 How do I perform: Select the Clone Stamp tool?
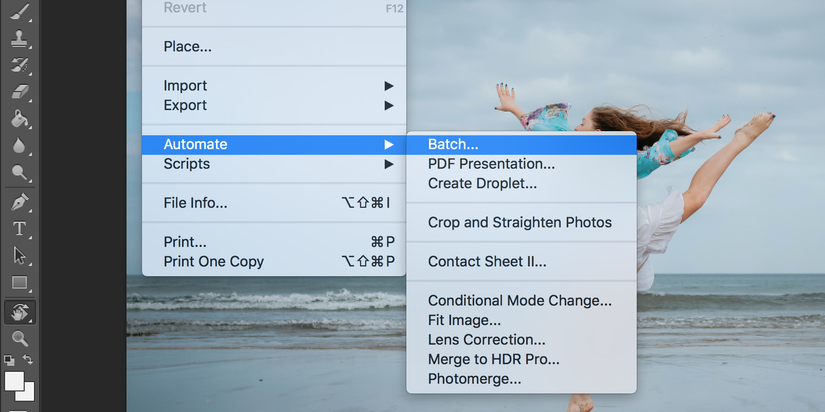(x=19, y=38)
